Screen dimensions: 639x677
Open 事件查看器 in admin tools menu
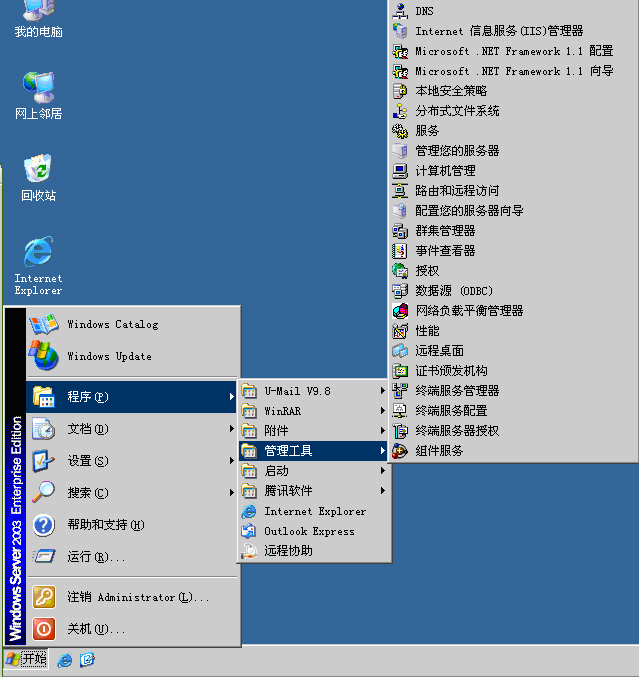coord(445,251)
